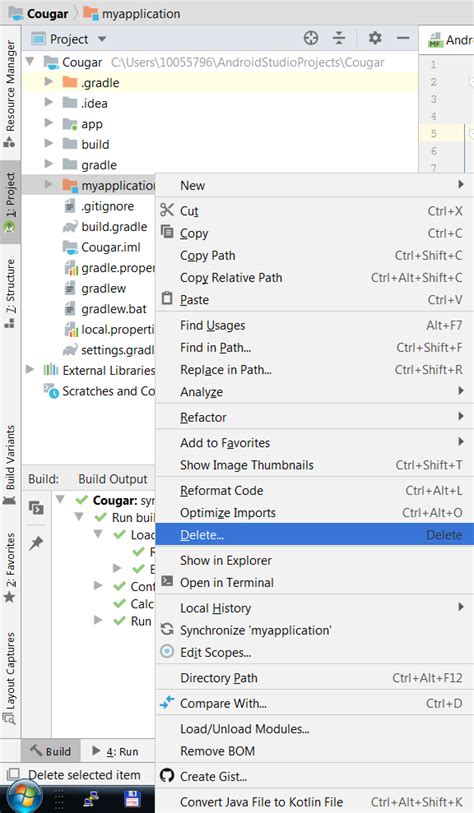
Task: Choose Copy Path
Action: point(315,256)
